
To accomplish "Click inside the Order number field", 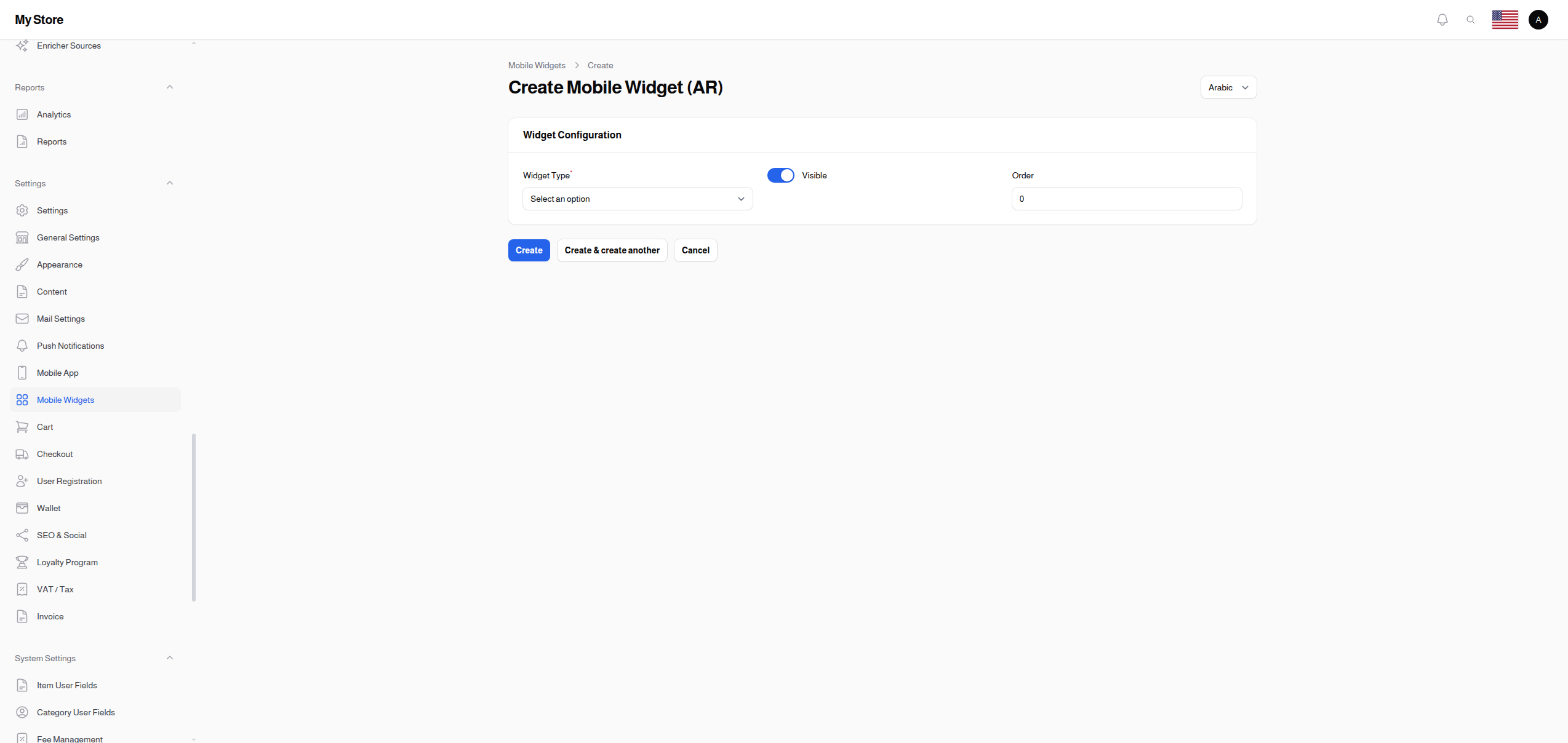I will click(1126, 199).
